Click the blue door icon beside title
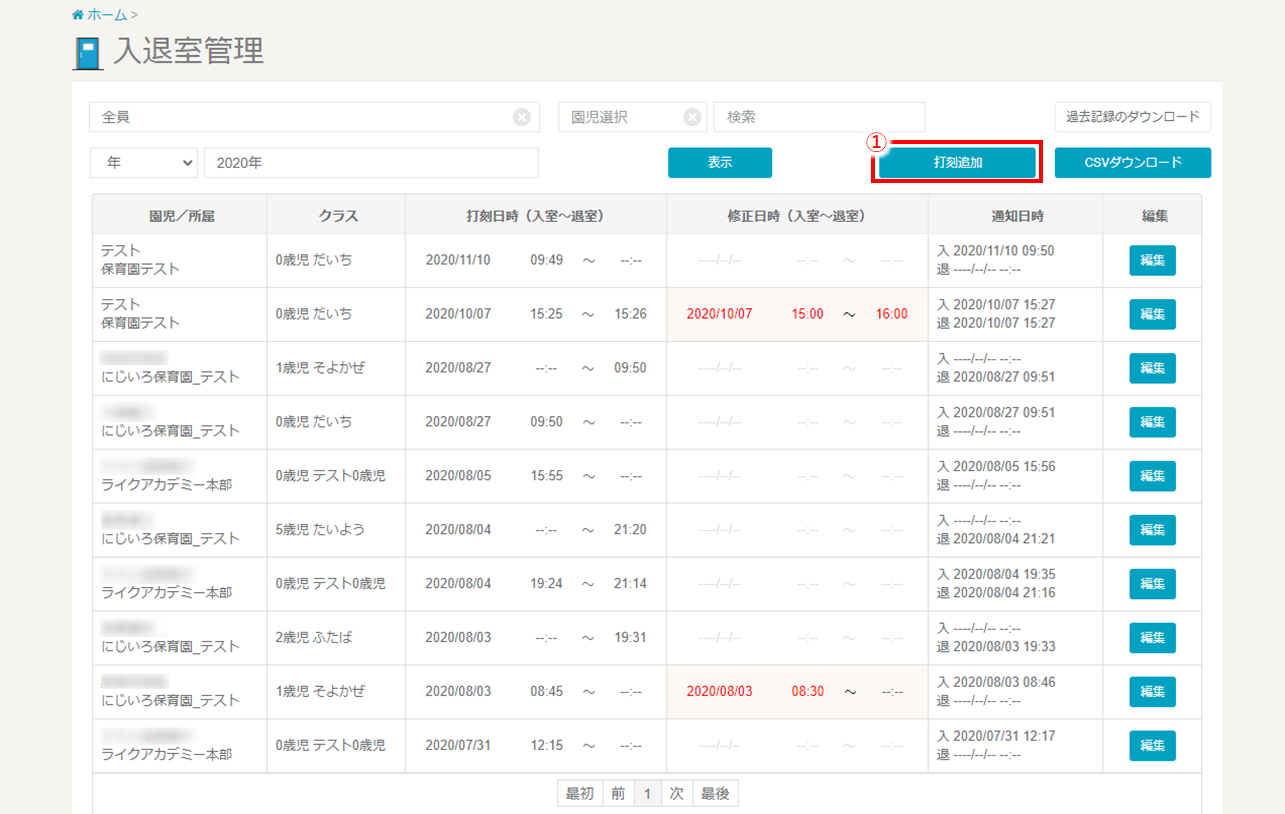The image size is (1285, 814). [89, 53]
